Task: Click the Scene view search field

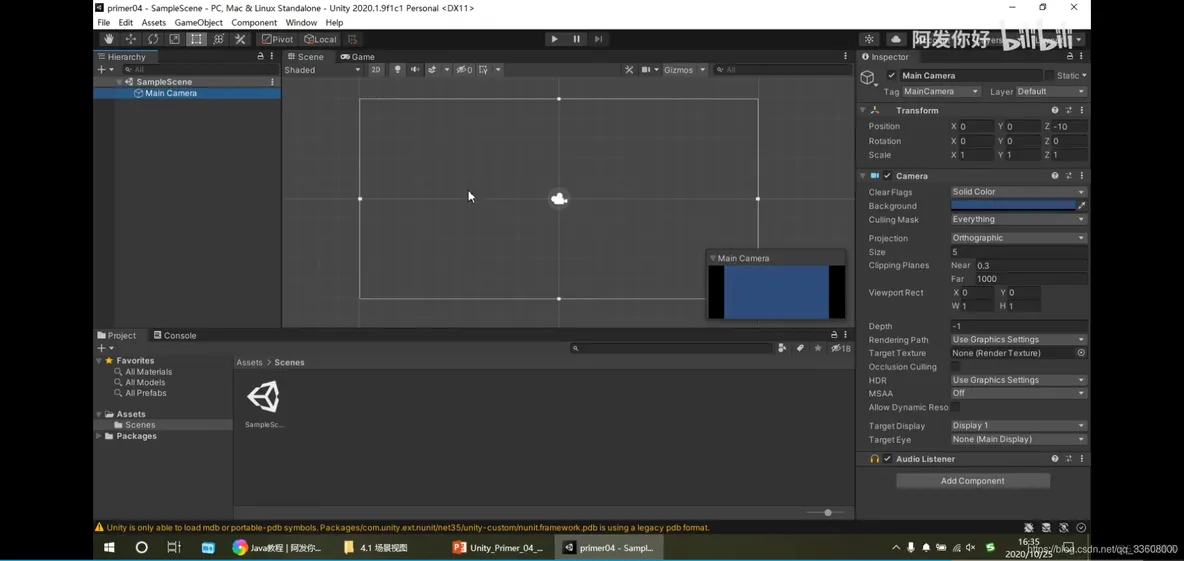Action: pos(782,69)
